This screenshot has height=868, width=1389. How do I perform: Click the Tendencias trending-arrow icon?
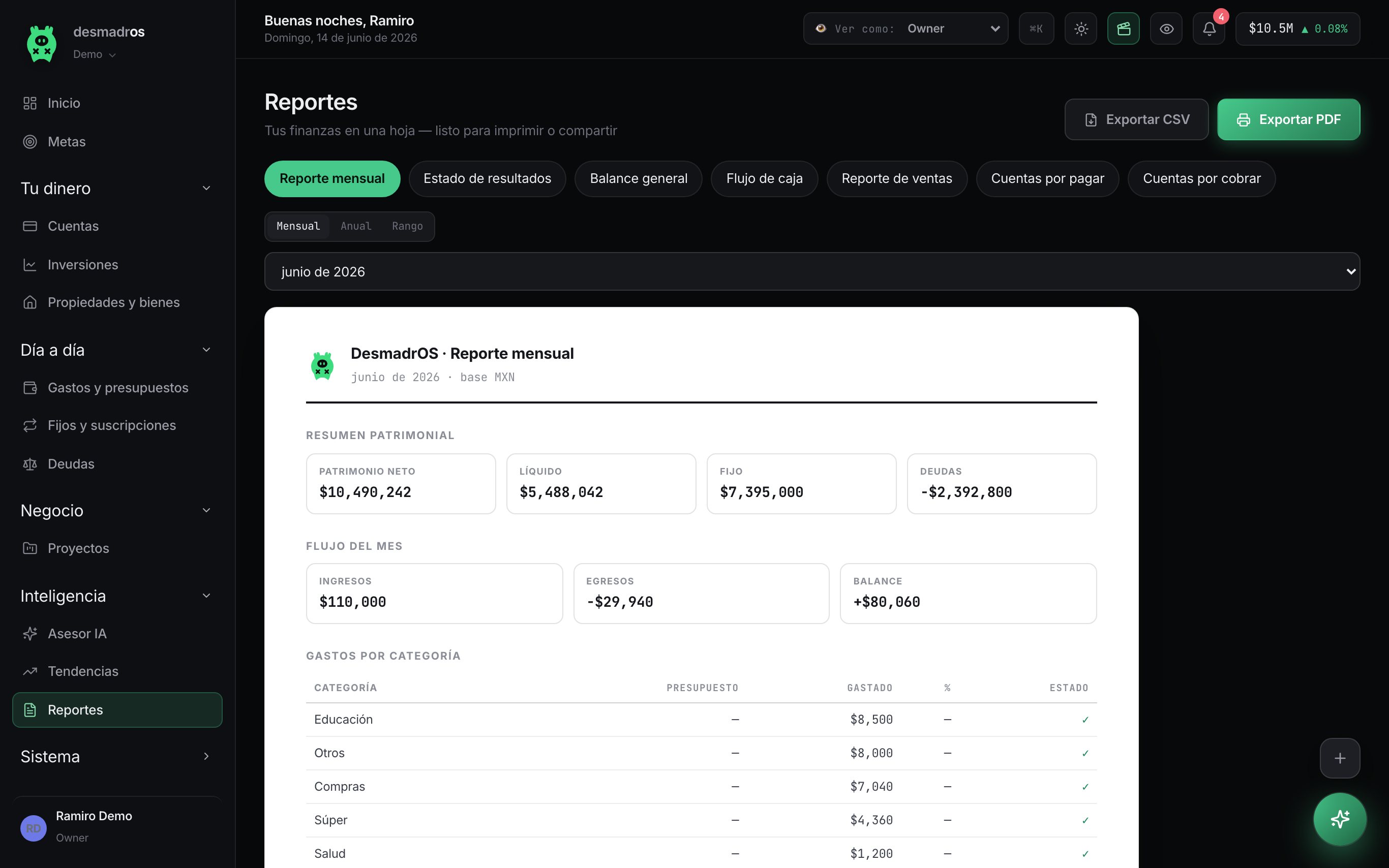tap(30, 671)
